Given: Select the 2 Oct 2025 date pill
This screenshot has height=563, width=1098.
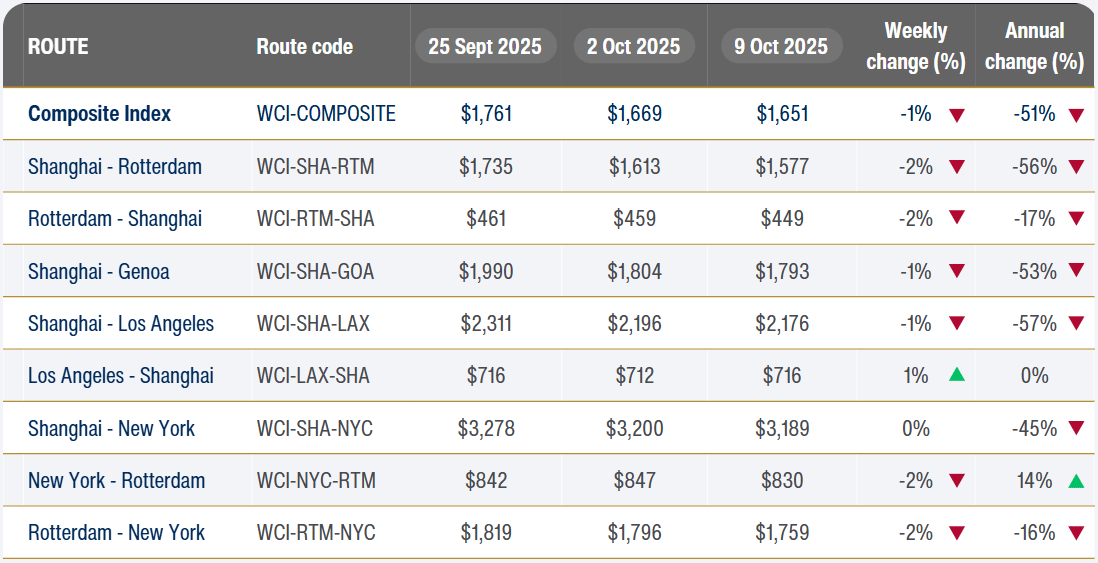Looking at the screenshot, I should [x=634, y=46].
